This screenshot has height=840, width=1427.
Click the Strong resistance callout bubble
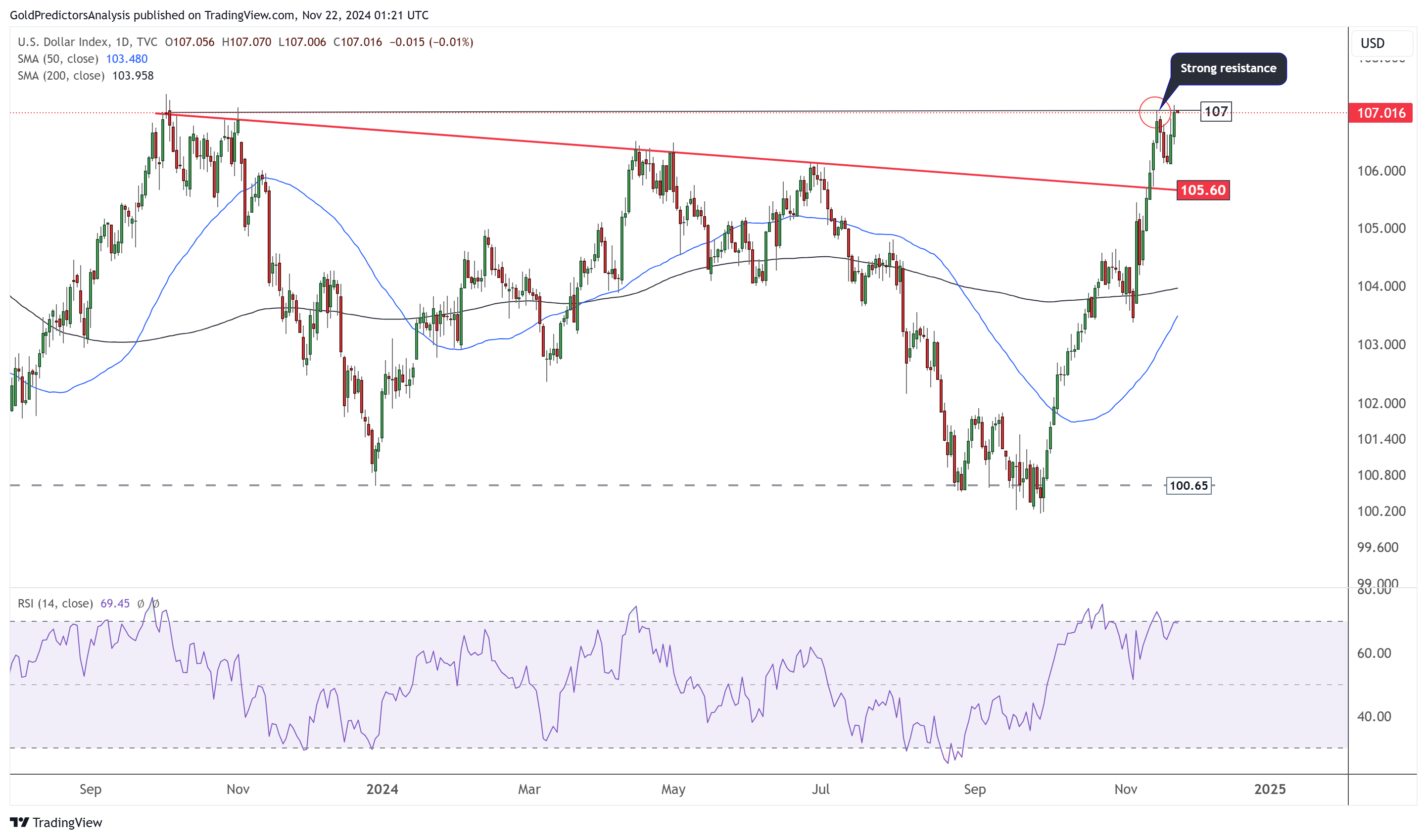(x=1228, y=68)
